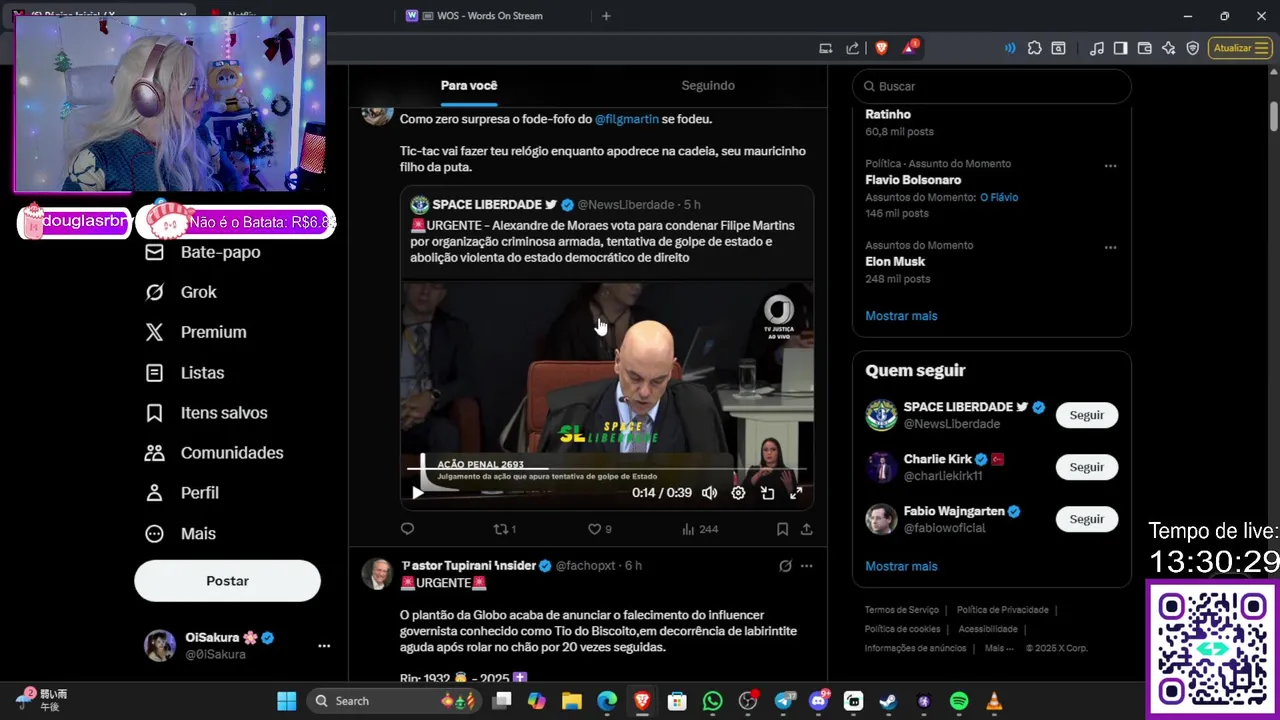The image size is (1280, 720).
Task: Open more options for Flavio Bolsonaro trend
Action: [x=1110, y=166]
